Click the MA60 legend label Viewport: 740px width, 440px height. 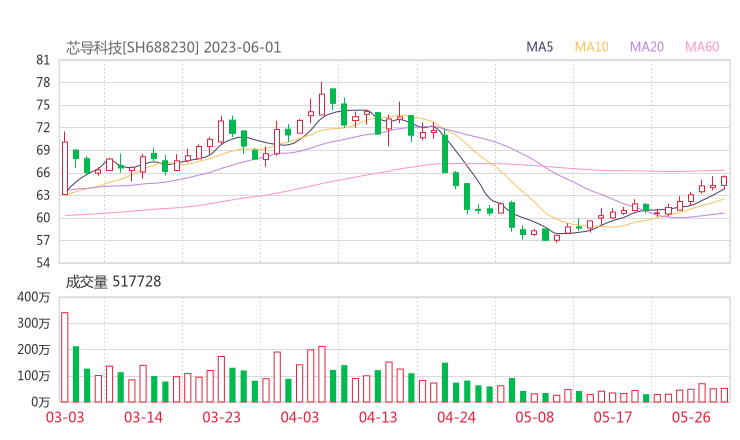point(702,47)
